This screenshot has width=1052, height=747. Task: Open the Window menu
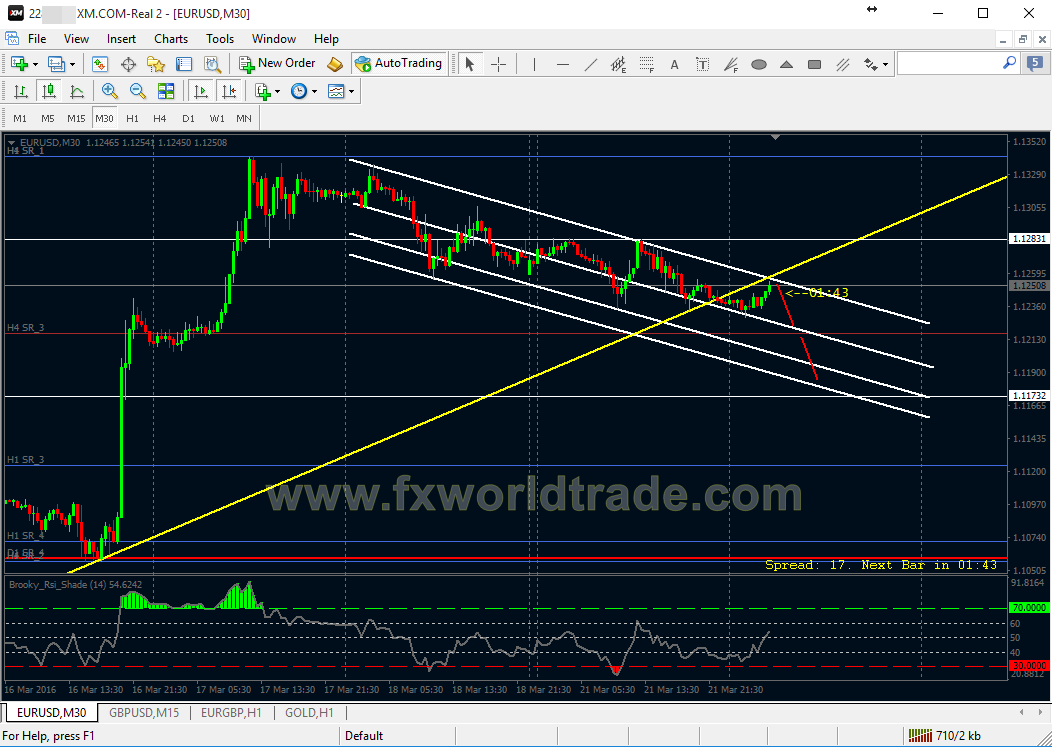pyautogui.click(x=274, y=39)
